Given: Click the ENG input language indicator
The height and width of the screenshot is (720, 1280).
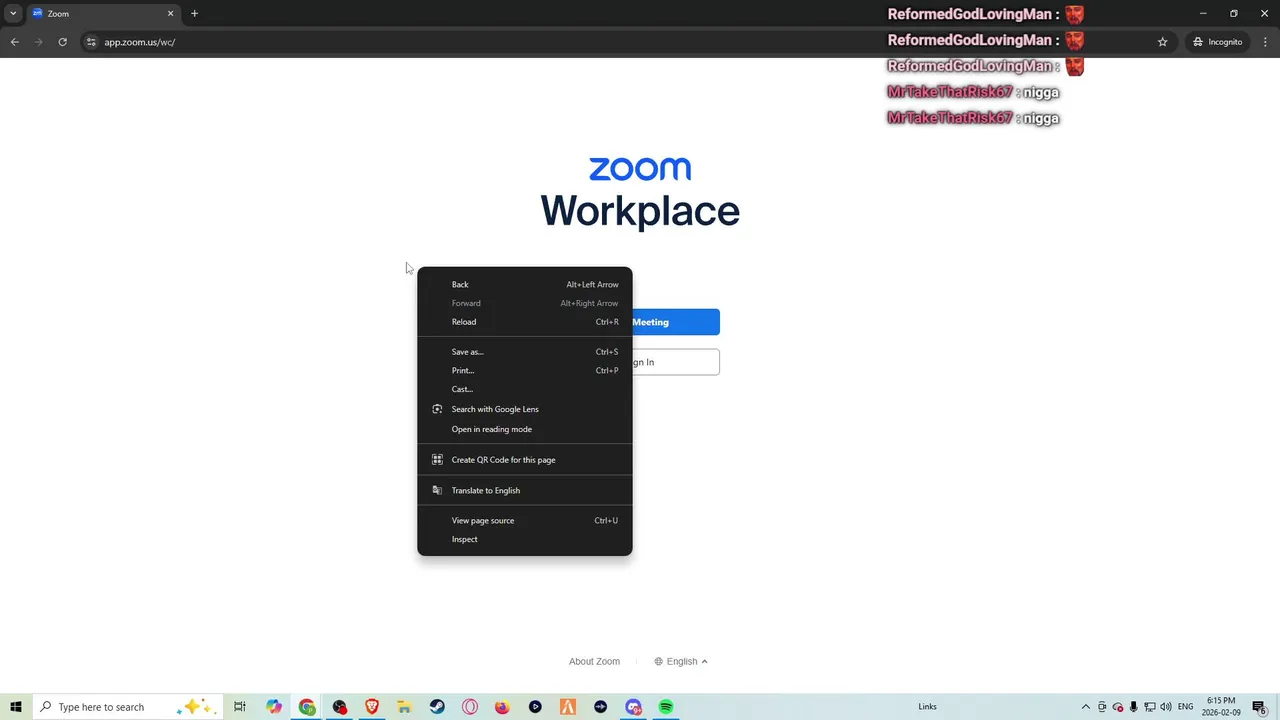Looking at the screenshot, I should [x=1185, y=707].
